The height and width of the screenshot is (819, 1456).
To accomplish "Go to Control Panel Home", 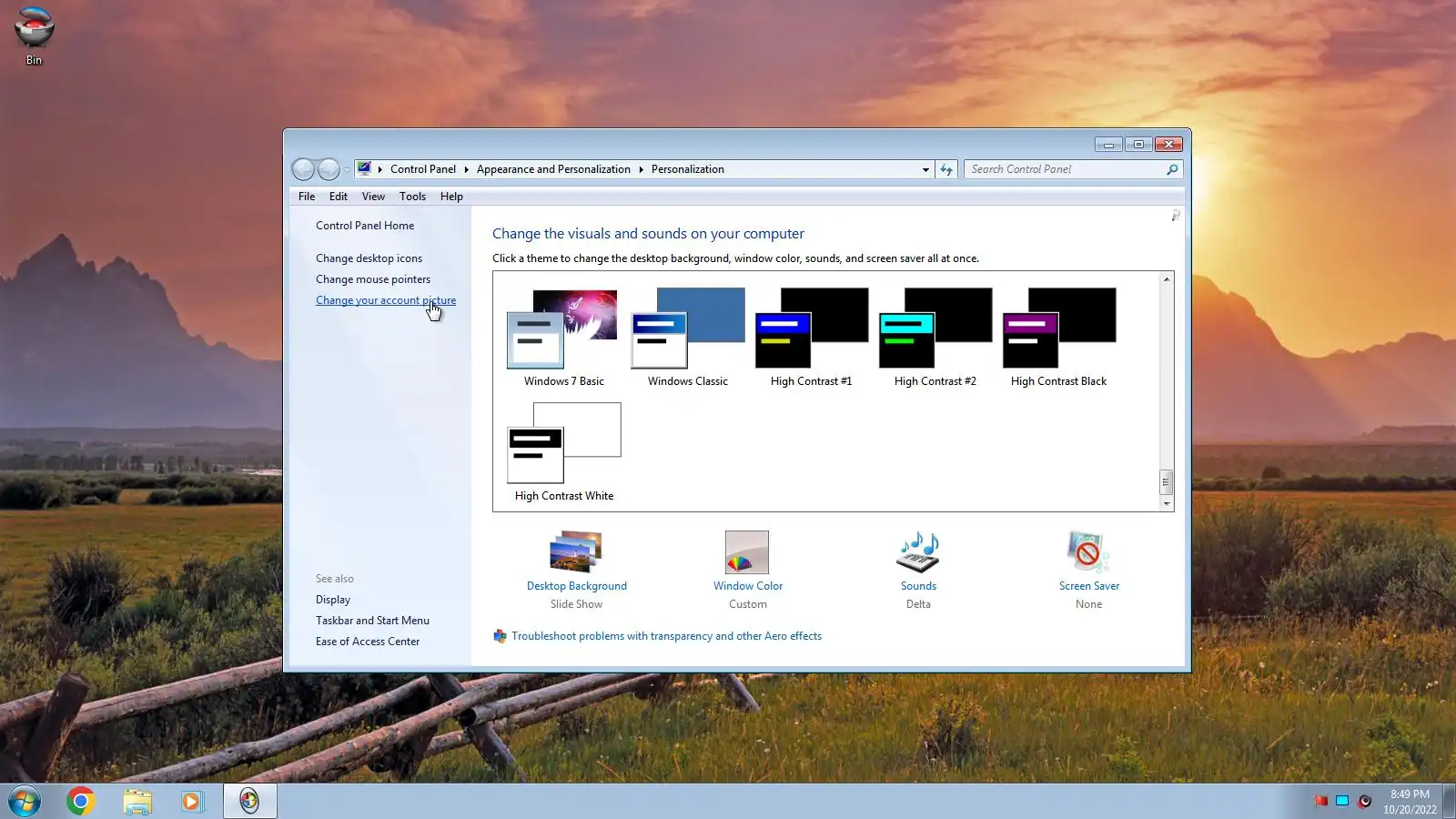I will (365, 226).
